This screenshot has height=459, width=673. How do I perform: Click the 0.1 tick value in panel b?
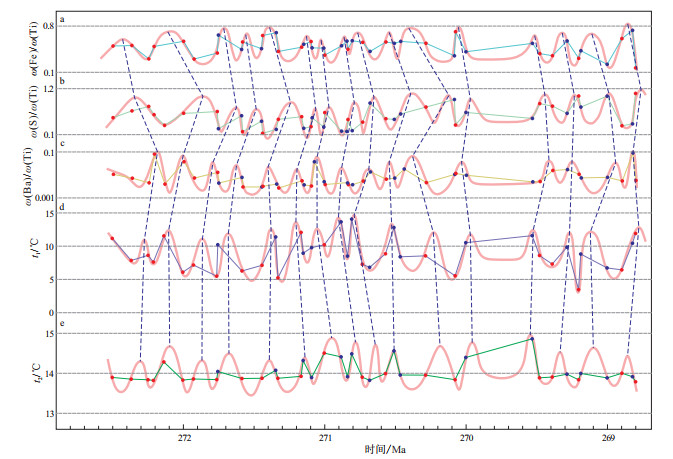click(x=49, y=135)
